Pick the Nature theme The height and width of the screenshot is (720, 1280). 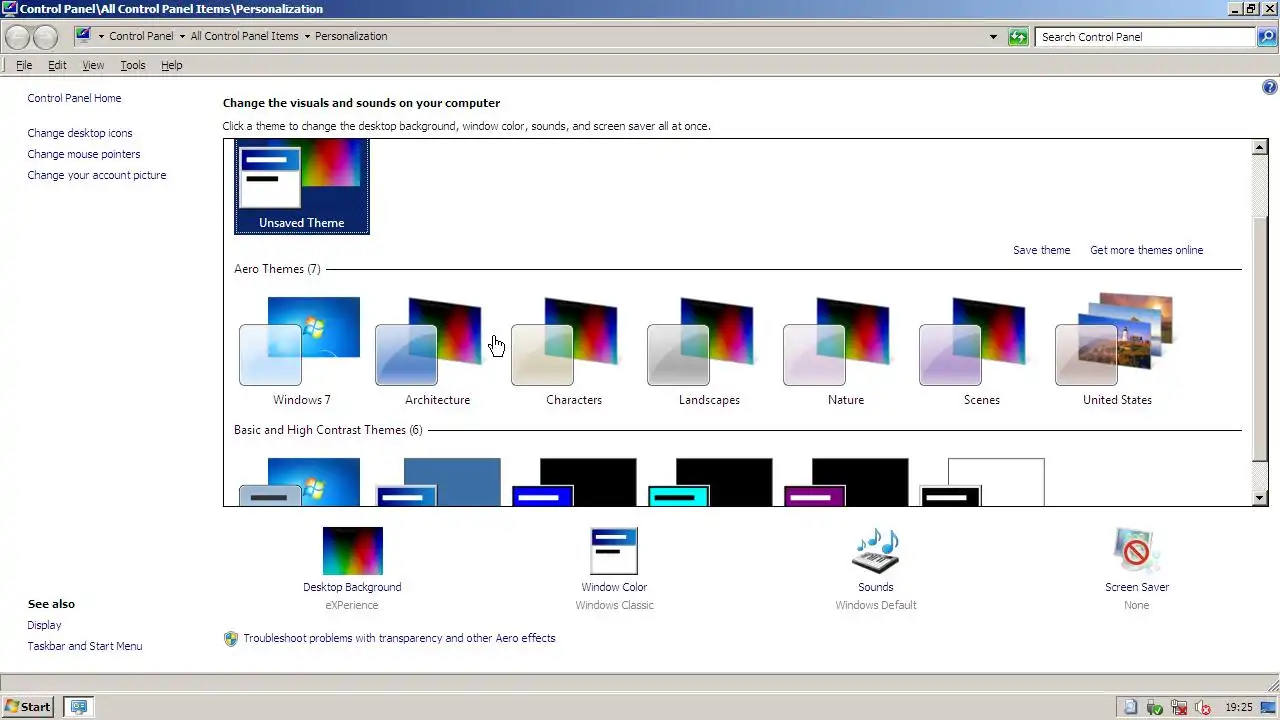[x=845, y=351]
